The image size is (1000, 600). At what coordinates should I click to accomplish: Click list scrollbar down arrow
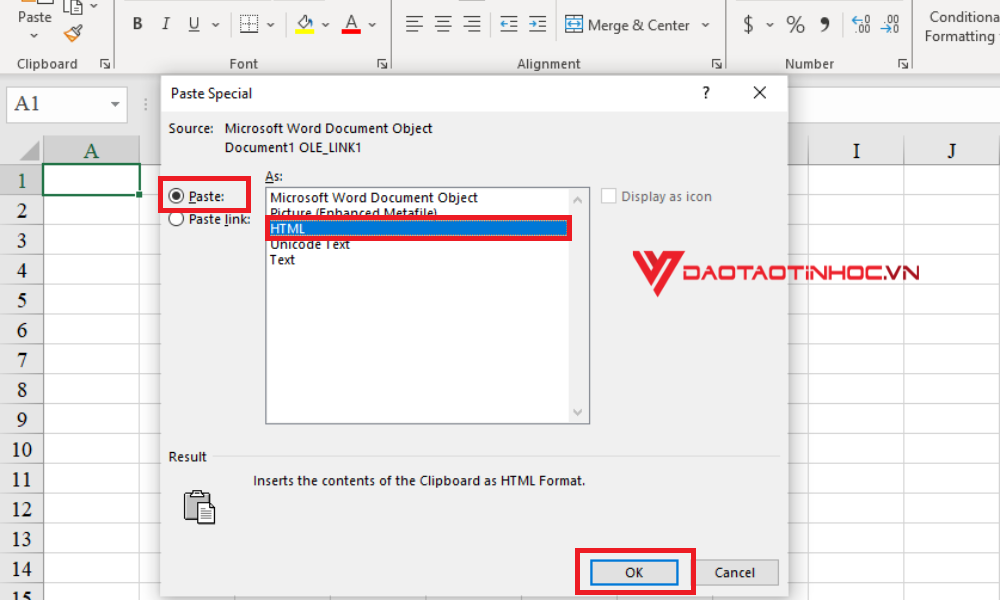578,412
